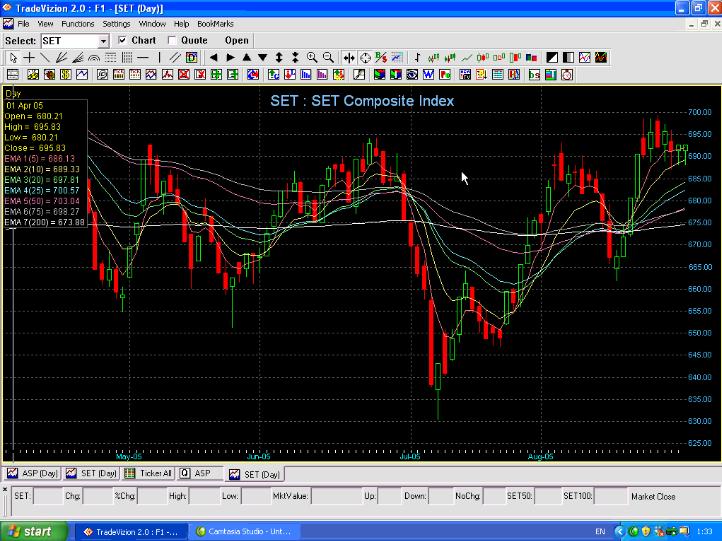Open the Window menu
This screenshot has height=541, width=722.
[152, 23]
